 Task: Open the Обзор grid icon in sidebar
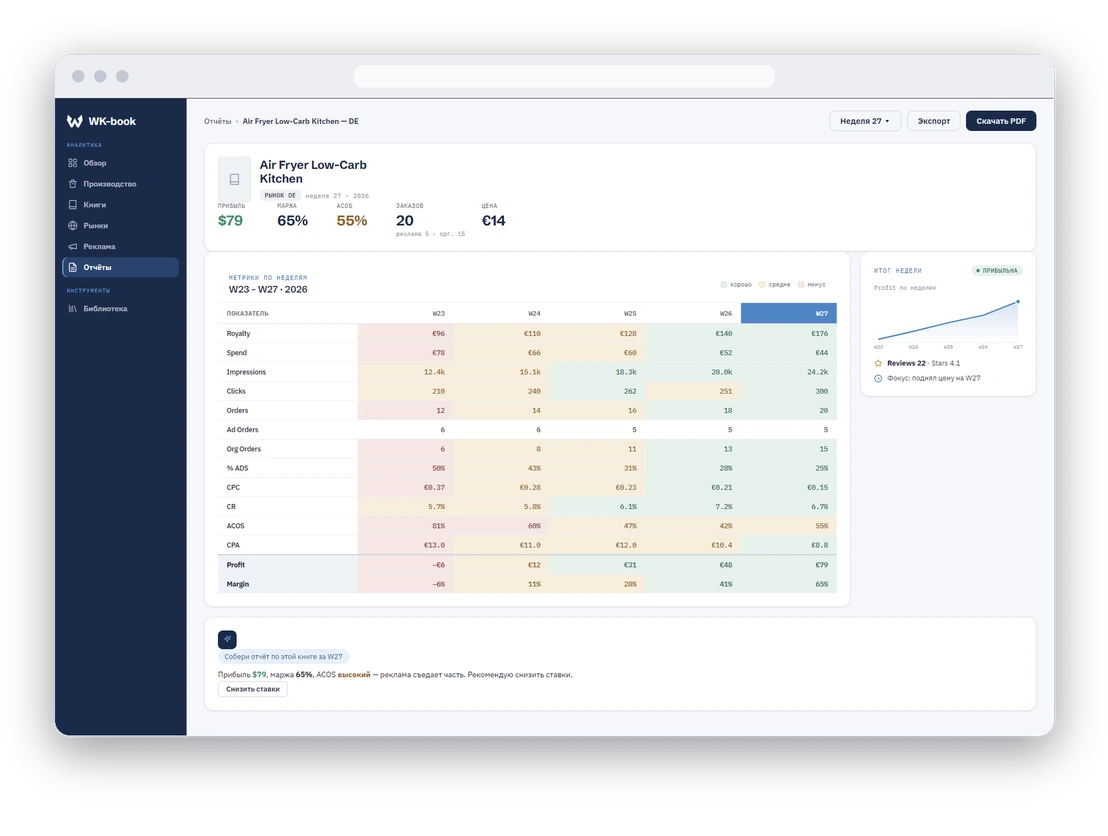click(x=72, y=163)
